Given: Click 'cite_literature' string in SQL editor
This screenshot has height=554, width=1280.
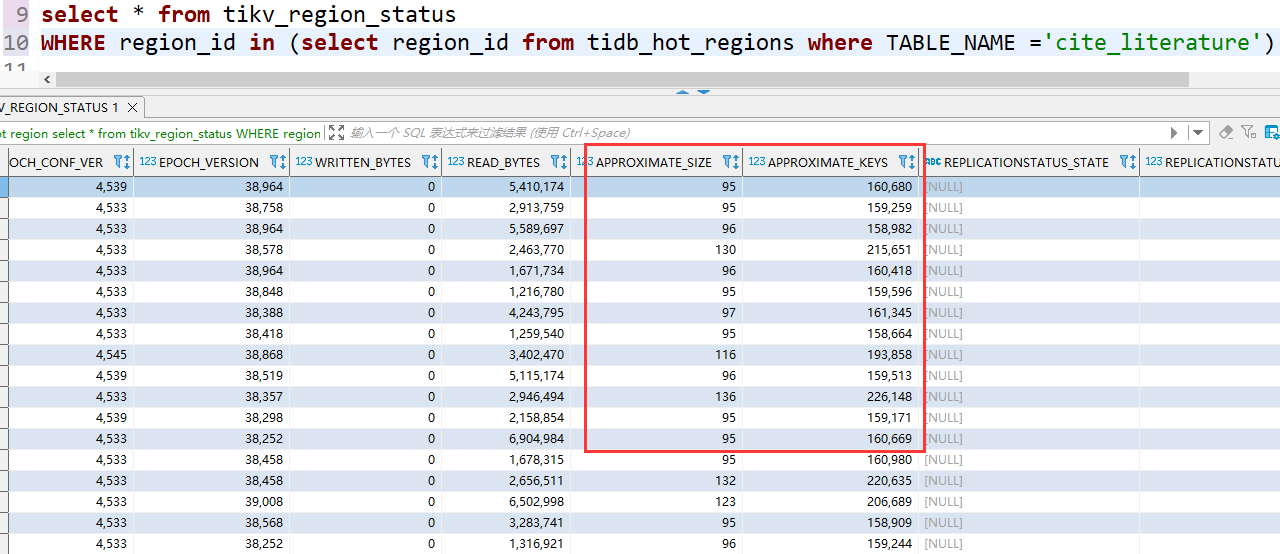Looking at the screenshot, I should 1150,42.
